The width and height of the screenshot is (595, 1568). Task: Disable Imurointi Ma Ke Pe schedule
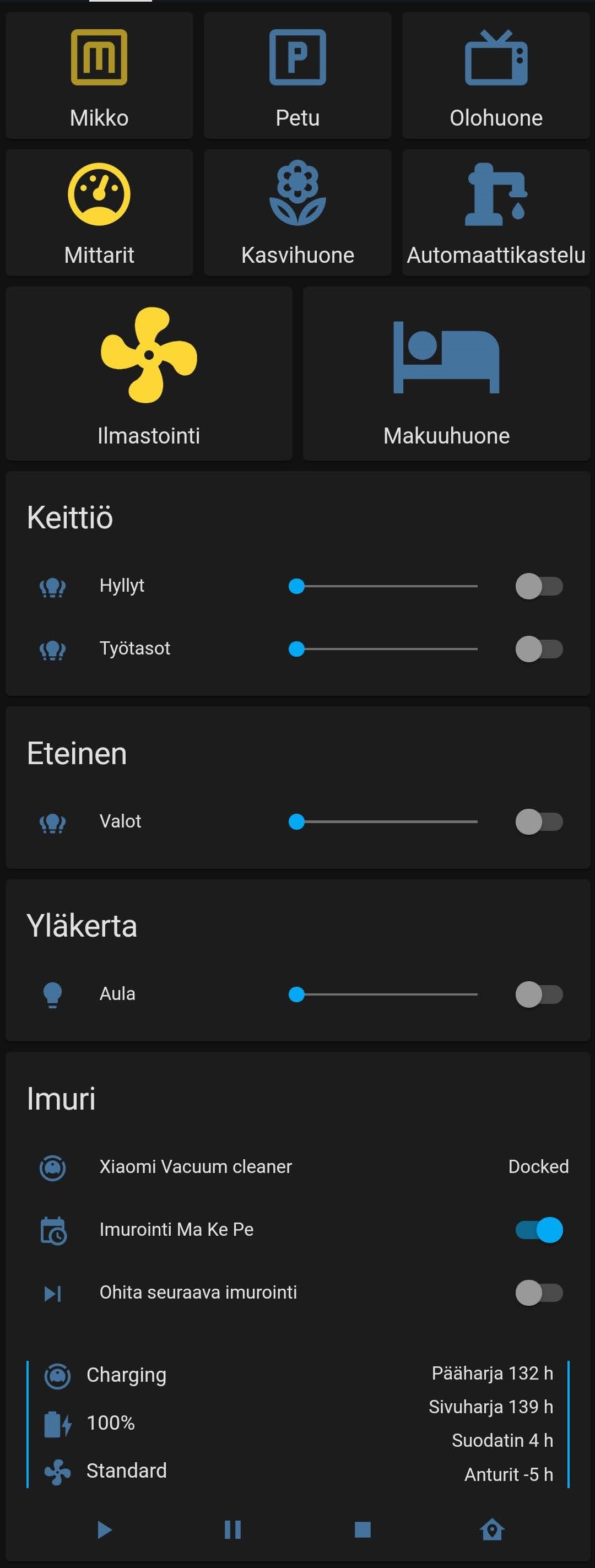coord(538,1230)
